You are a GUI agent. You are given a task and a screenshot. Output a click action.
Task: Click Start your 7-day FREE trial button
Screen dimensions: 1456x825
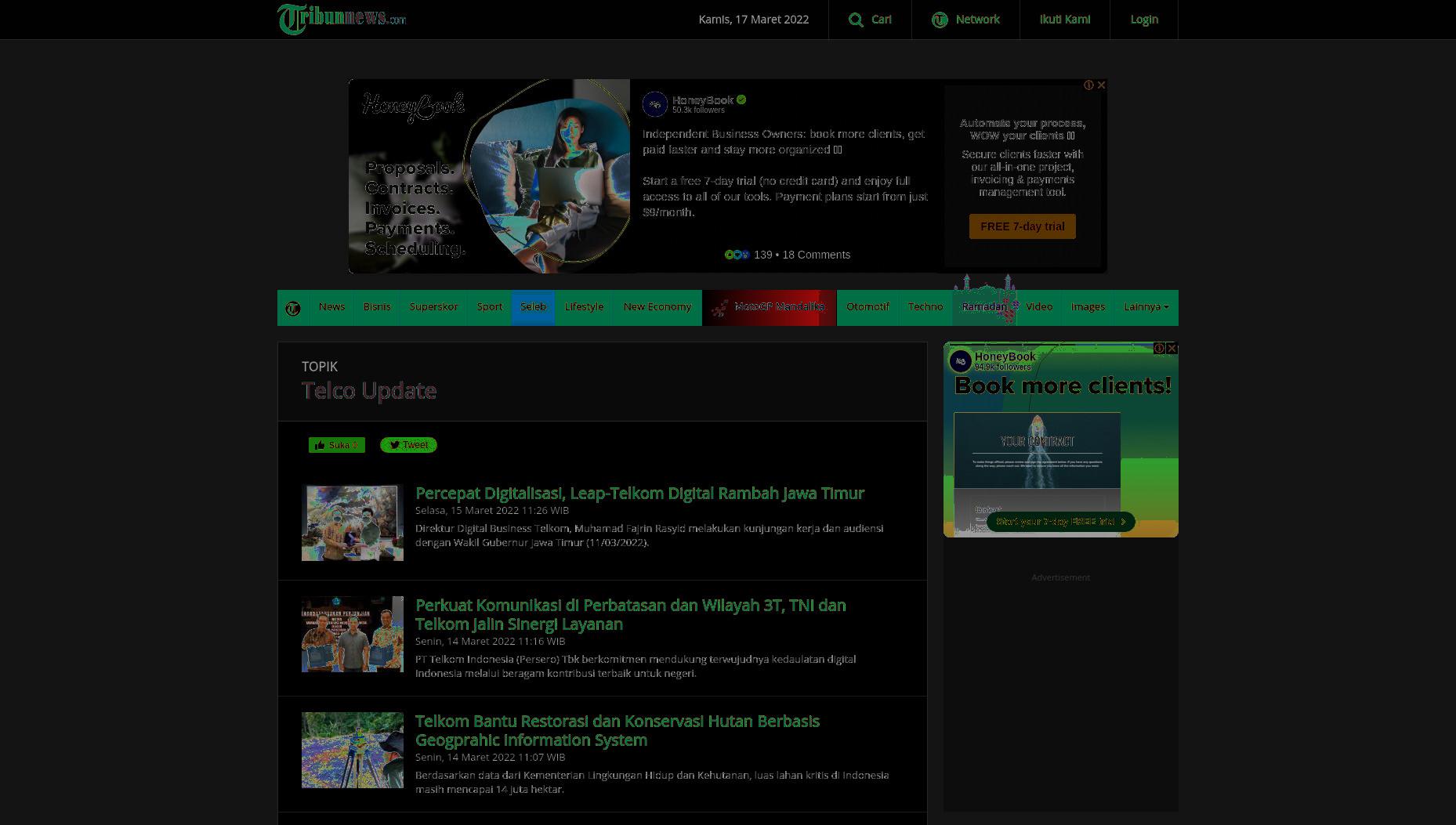click(1060, 522)
